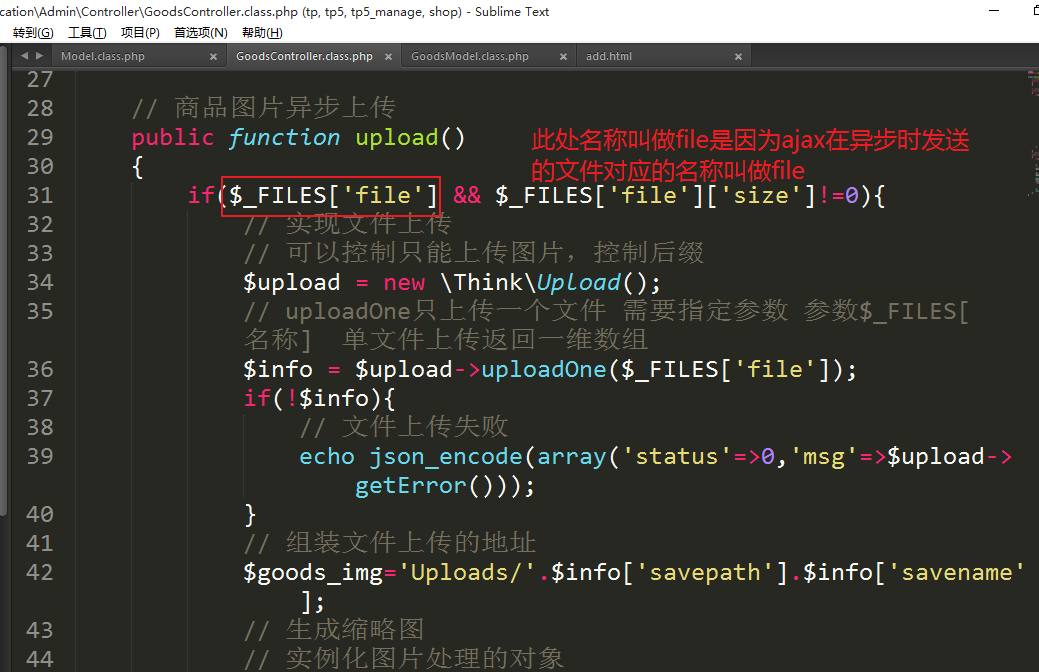The width and height of the screenshot is (1039, 672).
Task: Switch to the GoodsModel.class.php tab
Action: coord(470,57)
